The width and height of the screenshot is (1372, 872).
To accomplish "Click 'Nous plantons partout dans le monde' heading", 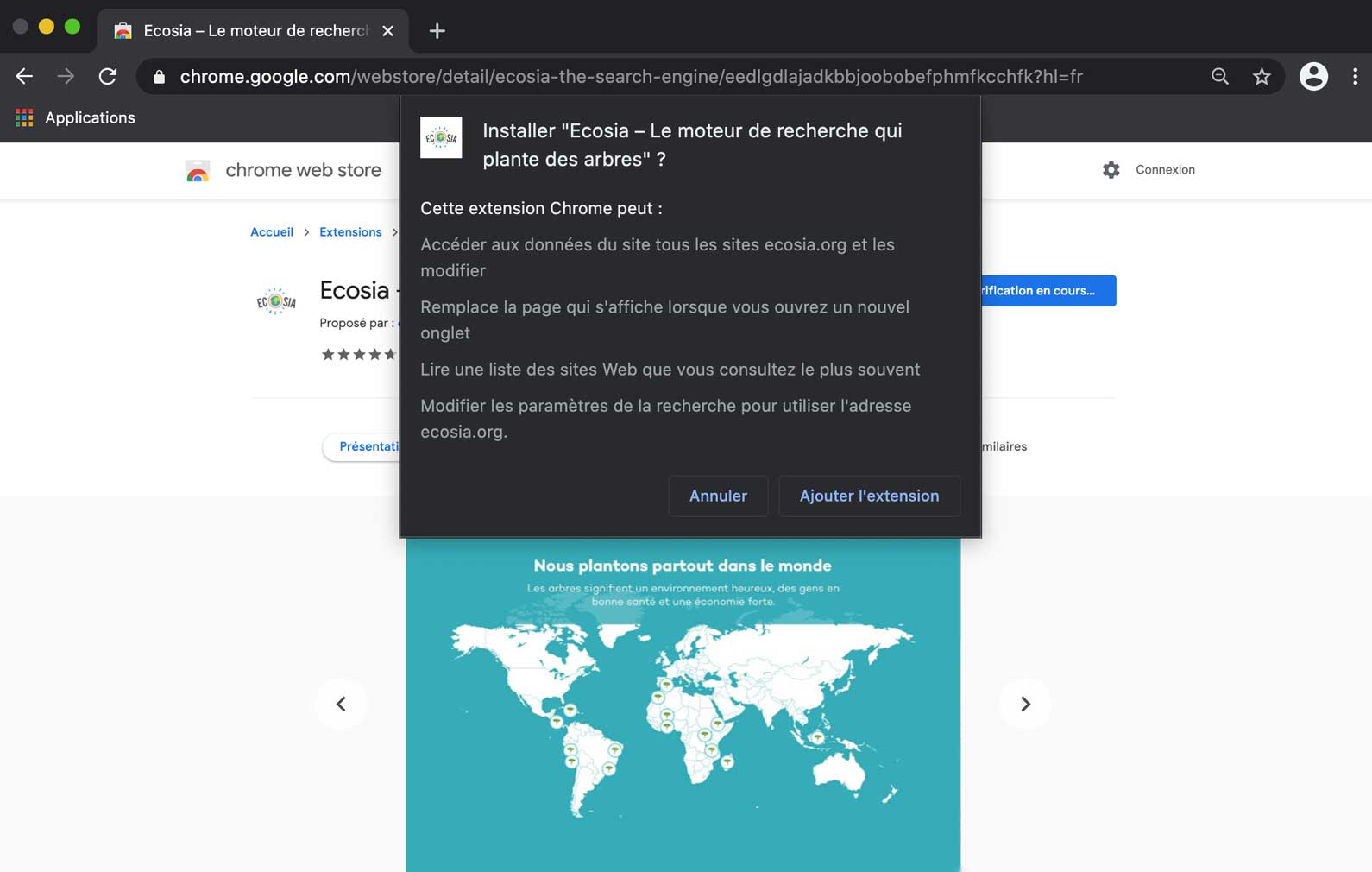I will coord(683,566).
